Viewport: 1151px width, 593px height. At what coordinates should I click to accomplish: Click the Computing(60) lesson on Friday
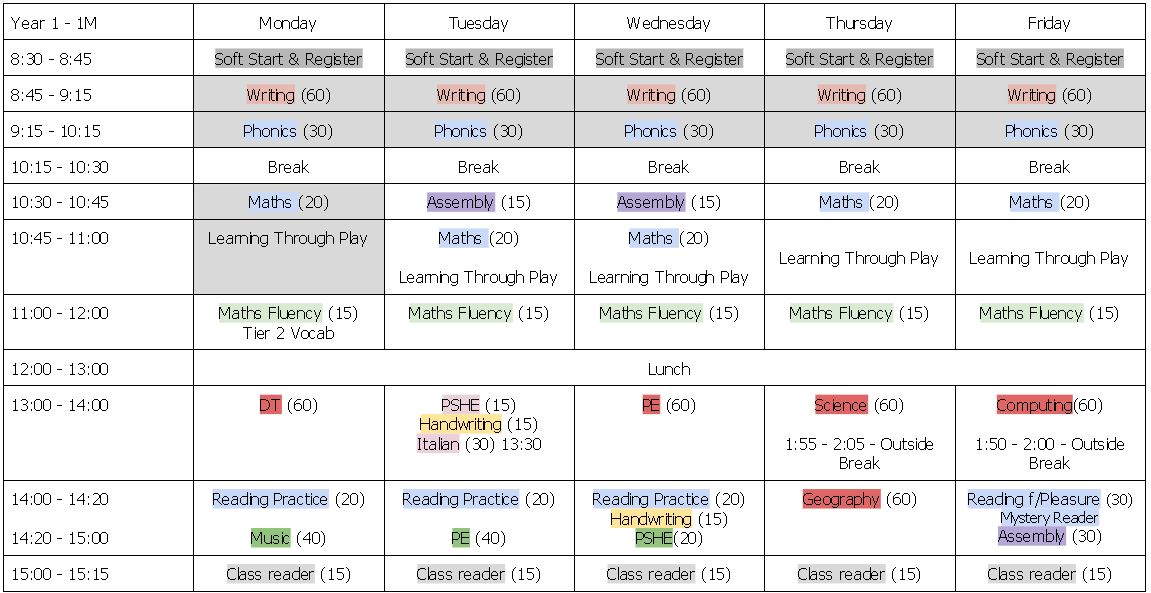coord(1048,405)
